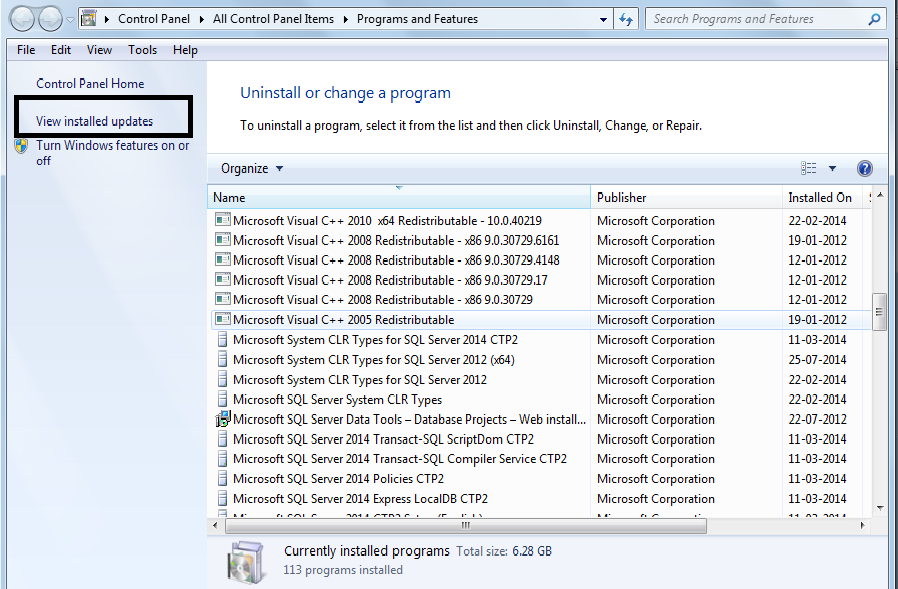Click icon of Visual C++ 2008 x86 9.0.30729.4148

coord(222,260)
